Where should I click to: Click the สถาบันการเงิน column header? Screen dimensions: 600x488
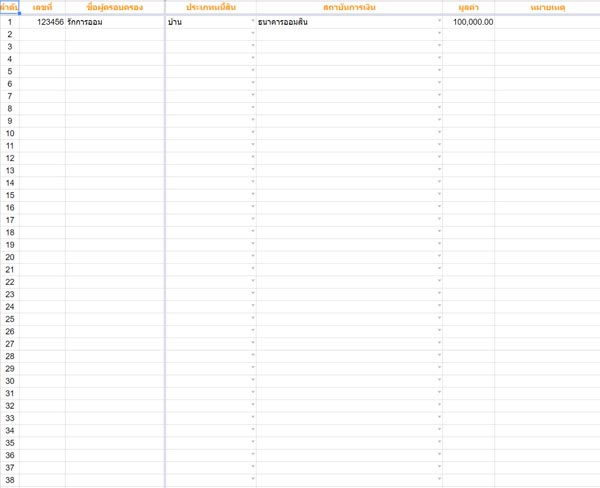pyautogui.click(x=349, y=7)
